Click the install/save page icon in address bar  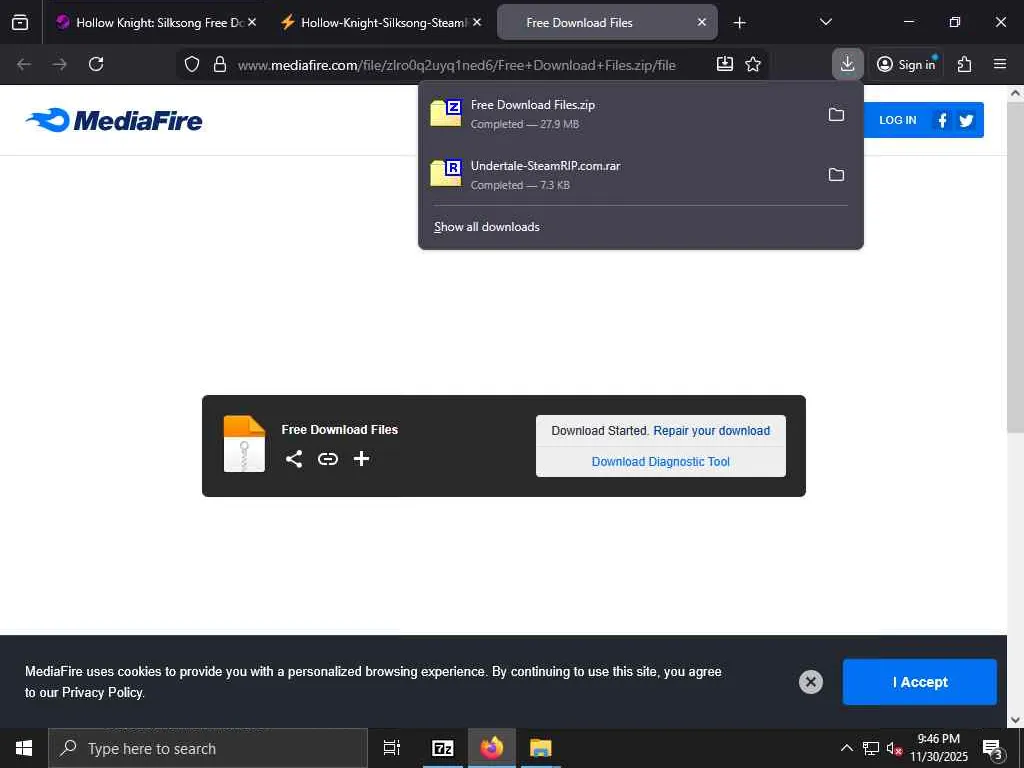724,64
